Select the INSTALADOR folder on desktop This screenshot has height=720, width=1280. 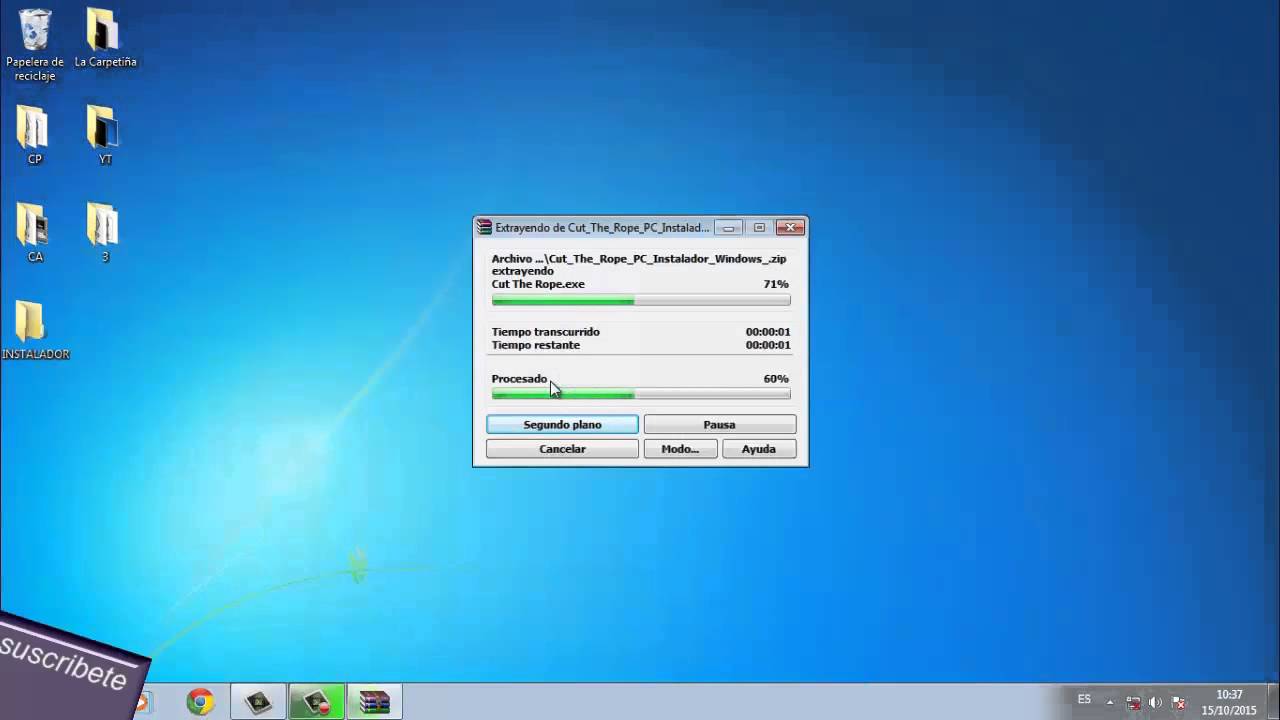tap(35, 330)
